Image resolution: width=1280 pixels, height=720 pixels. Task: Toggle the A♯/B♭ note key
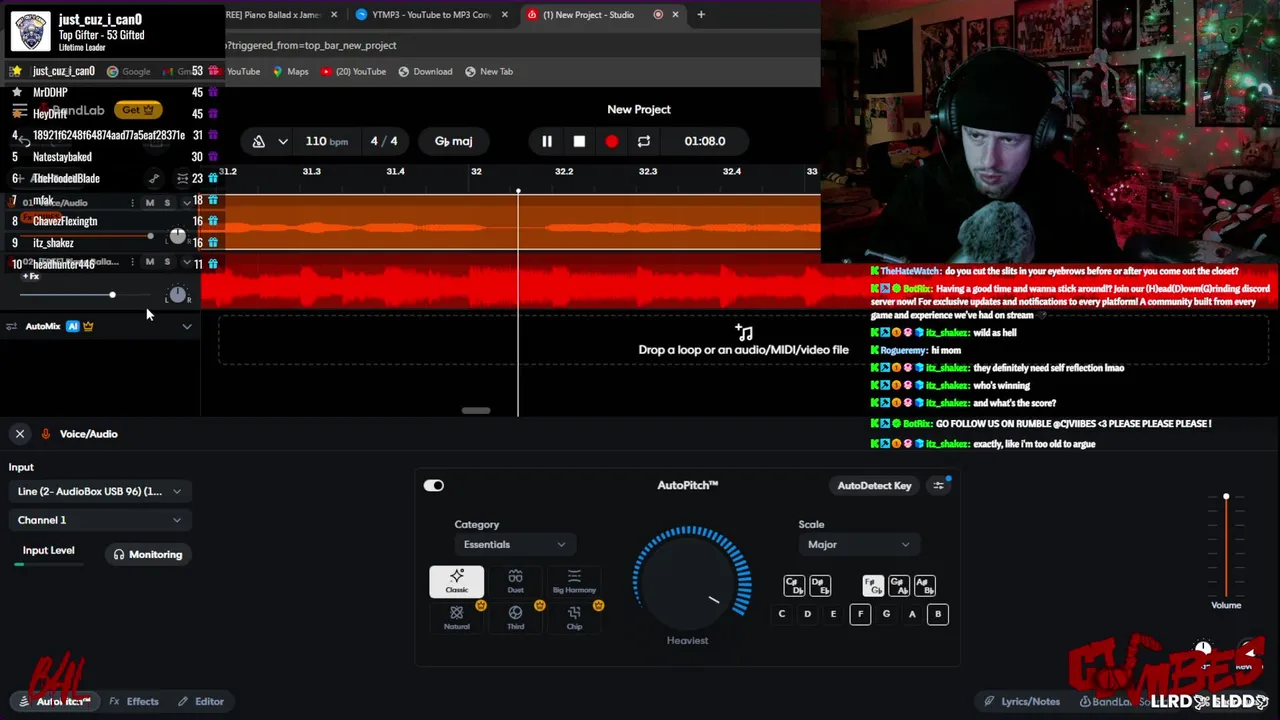pyautogui.click(x=924, y=585)
